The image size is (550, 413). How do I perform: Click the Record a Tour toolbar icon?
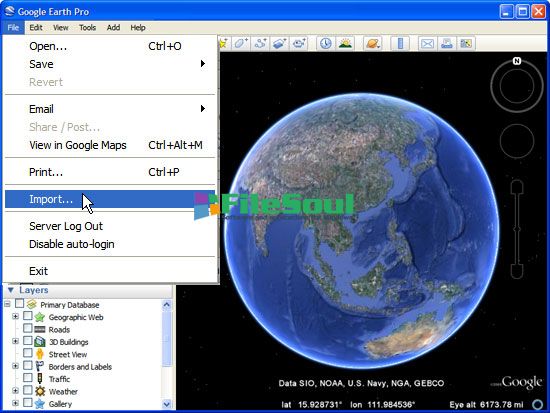coord(299,44)
